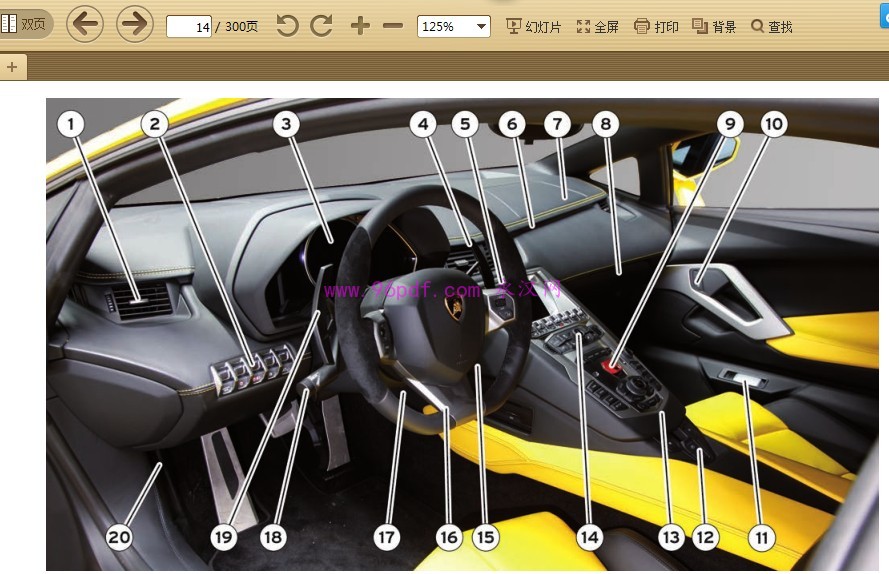Click callout number 9 on the diagram

pos(729,123)
